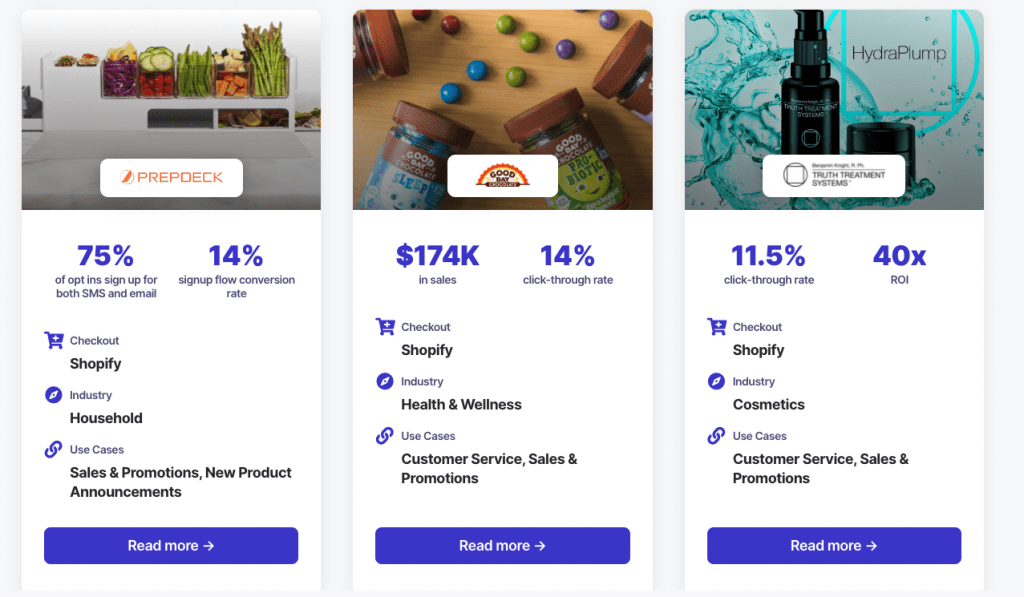Click the PrepDeck logo badge
The height and width of the screenshot is (597, 1024).
(x=171, y=177)
